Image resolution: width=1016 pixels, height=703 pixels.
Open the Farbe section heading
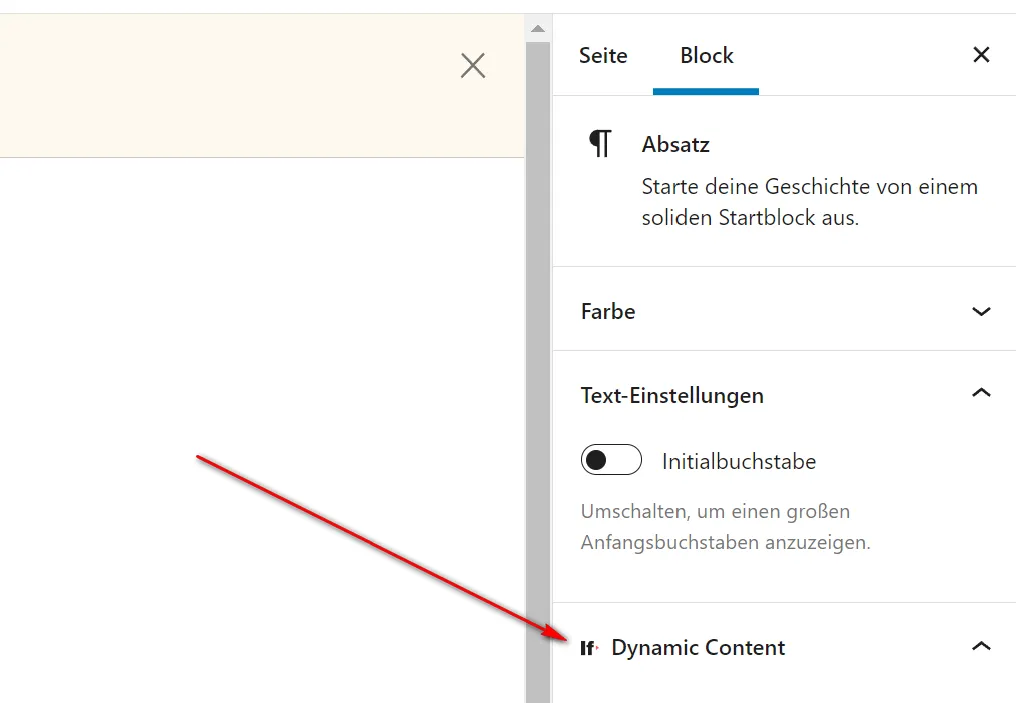pyautogui.click(x=608, y=312)
